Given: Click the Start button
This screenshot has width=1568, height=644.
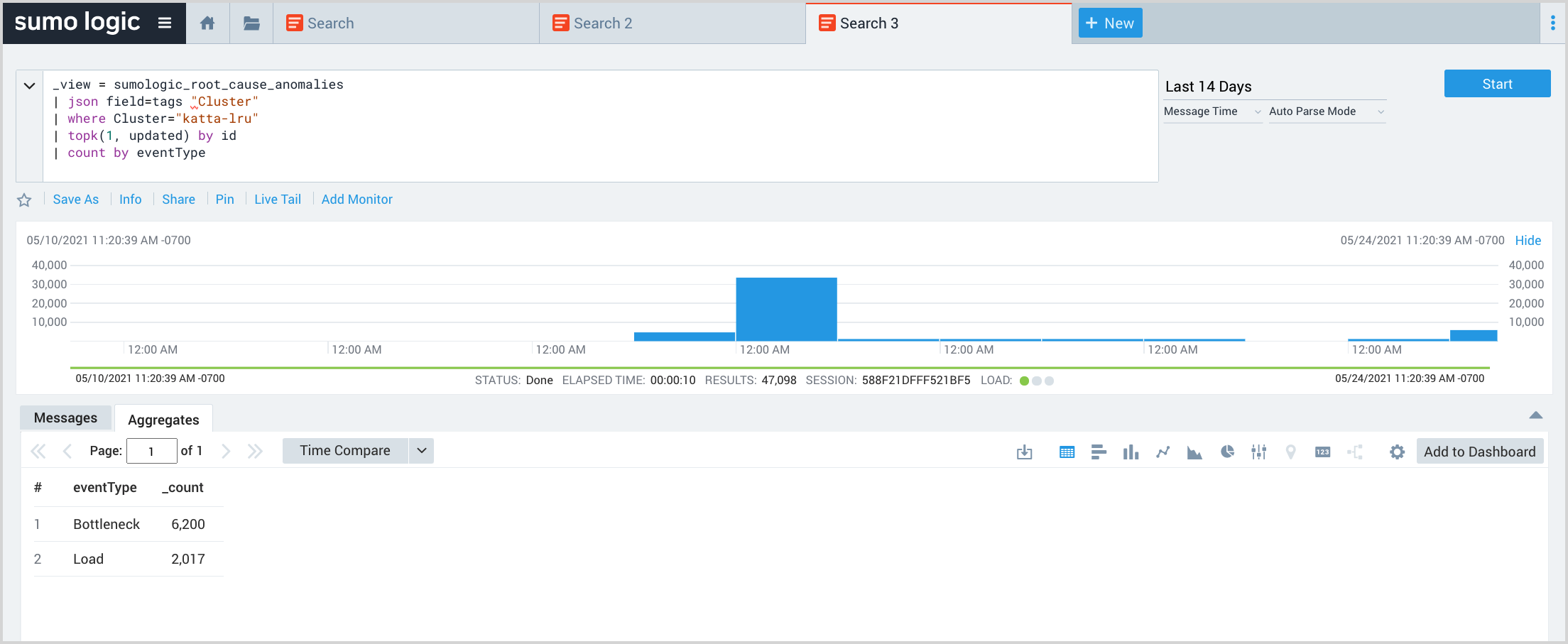Looking at the screenshot, I should tap(1497, 84).
